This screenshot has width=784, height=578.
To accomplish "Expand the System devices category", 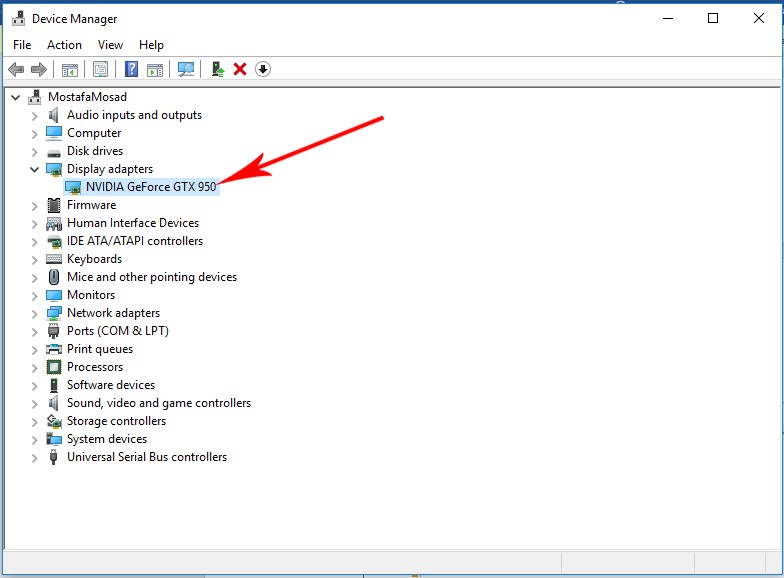I will [34, 440].
